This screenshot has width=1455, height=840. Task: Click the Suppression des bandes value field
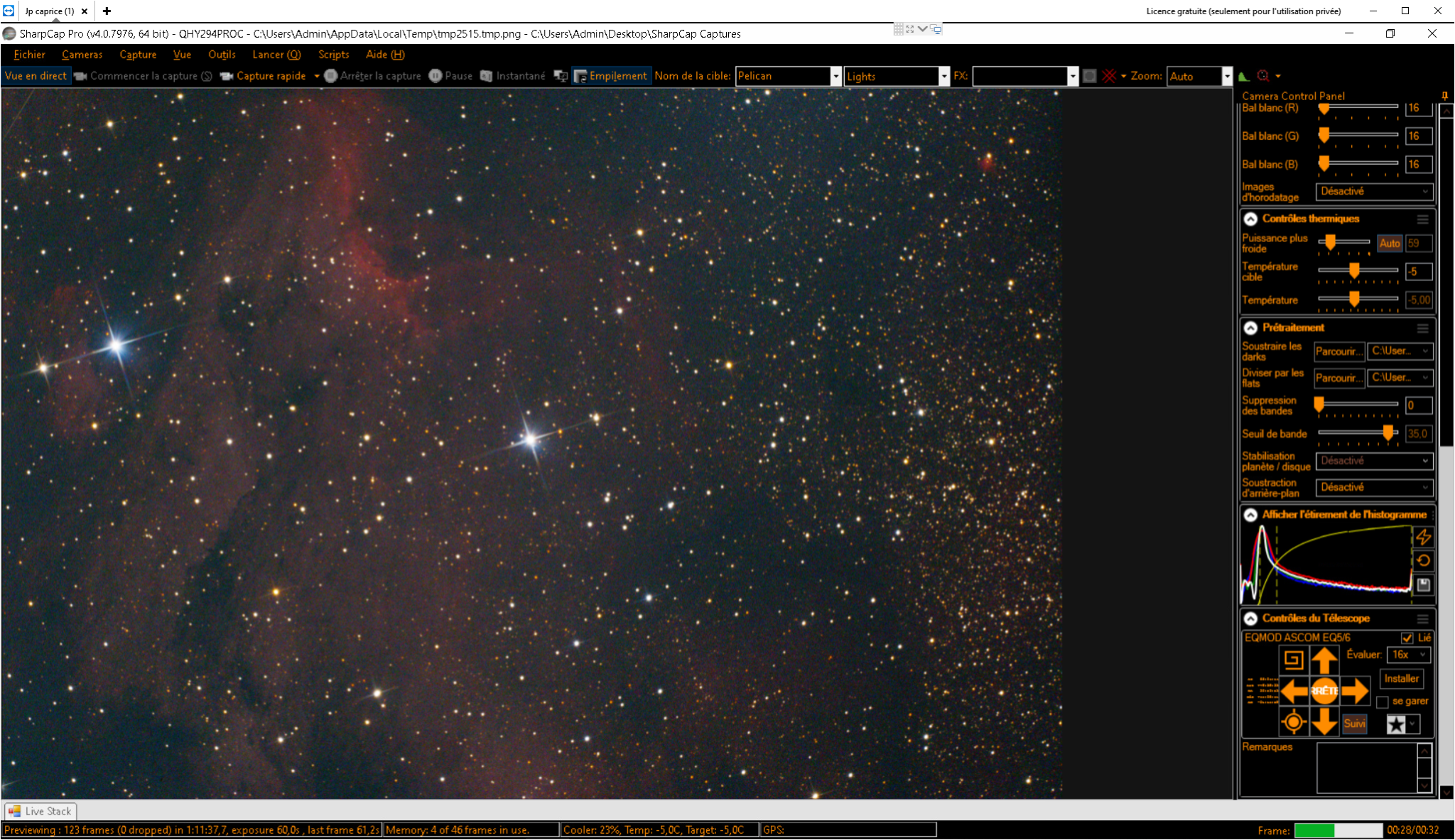coord(1419,405)
